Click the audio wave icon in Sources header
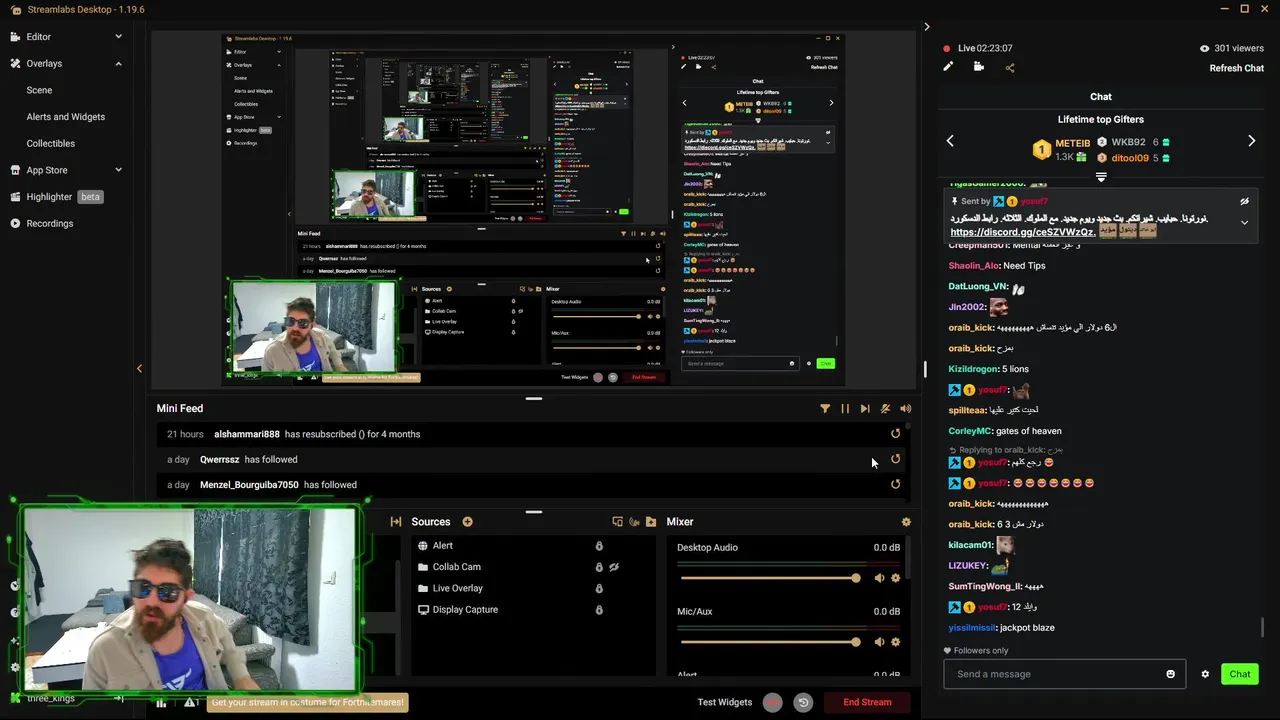Screen dimensions: 1280x720 click(634, 522)
